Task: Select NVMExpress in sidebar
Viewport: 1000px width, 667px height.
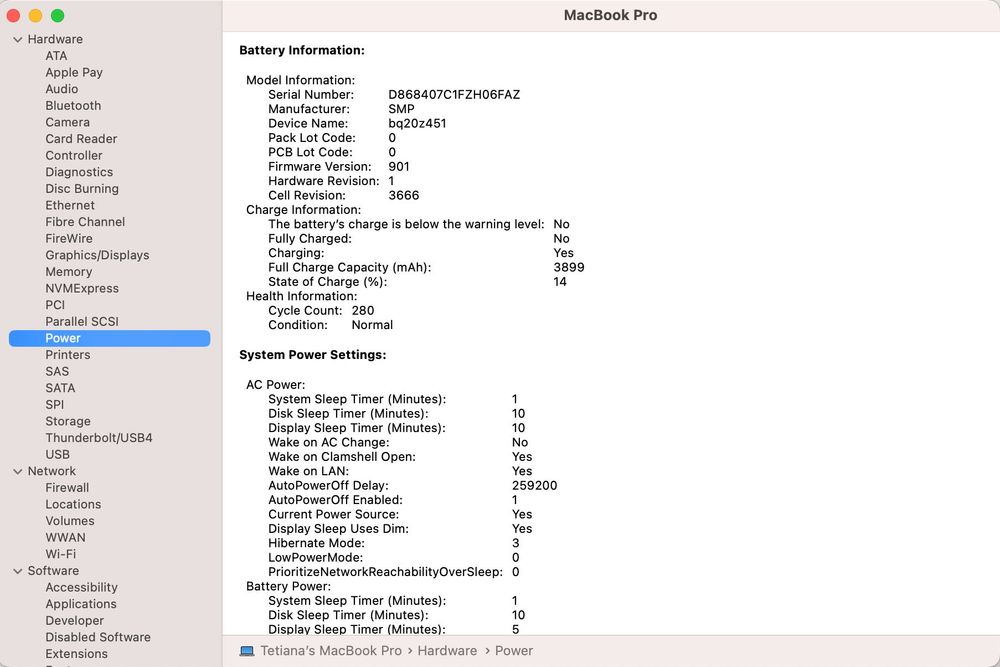Action: [x=82, y=288]
